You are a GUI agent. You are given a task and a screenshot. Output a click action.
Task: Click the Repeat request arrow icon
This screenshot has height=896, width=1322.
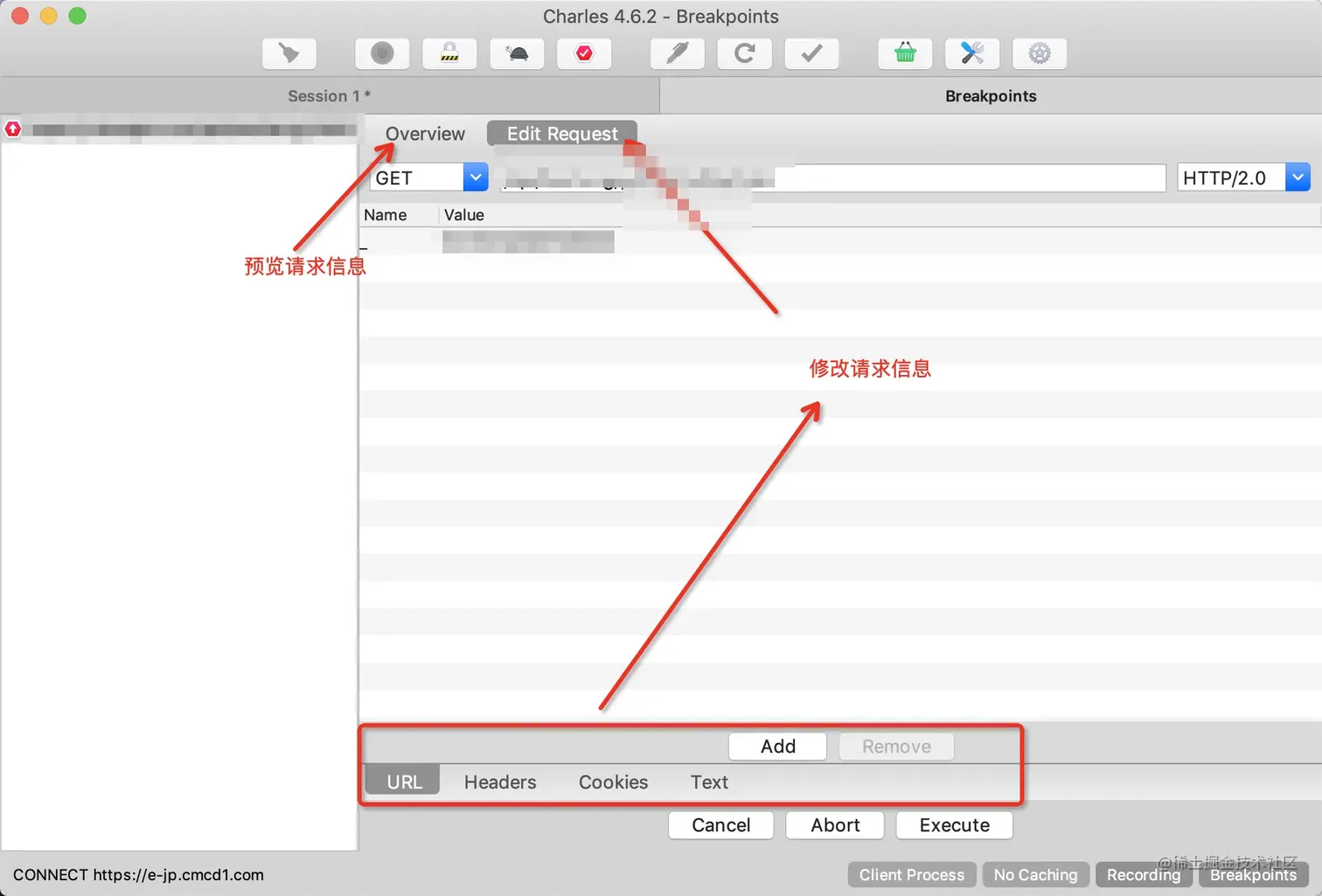coord(745,53)
